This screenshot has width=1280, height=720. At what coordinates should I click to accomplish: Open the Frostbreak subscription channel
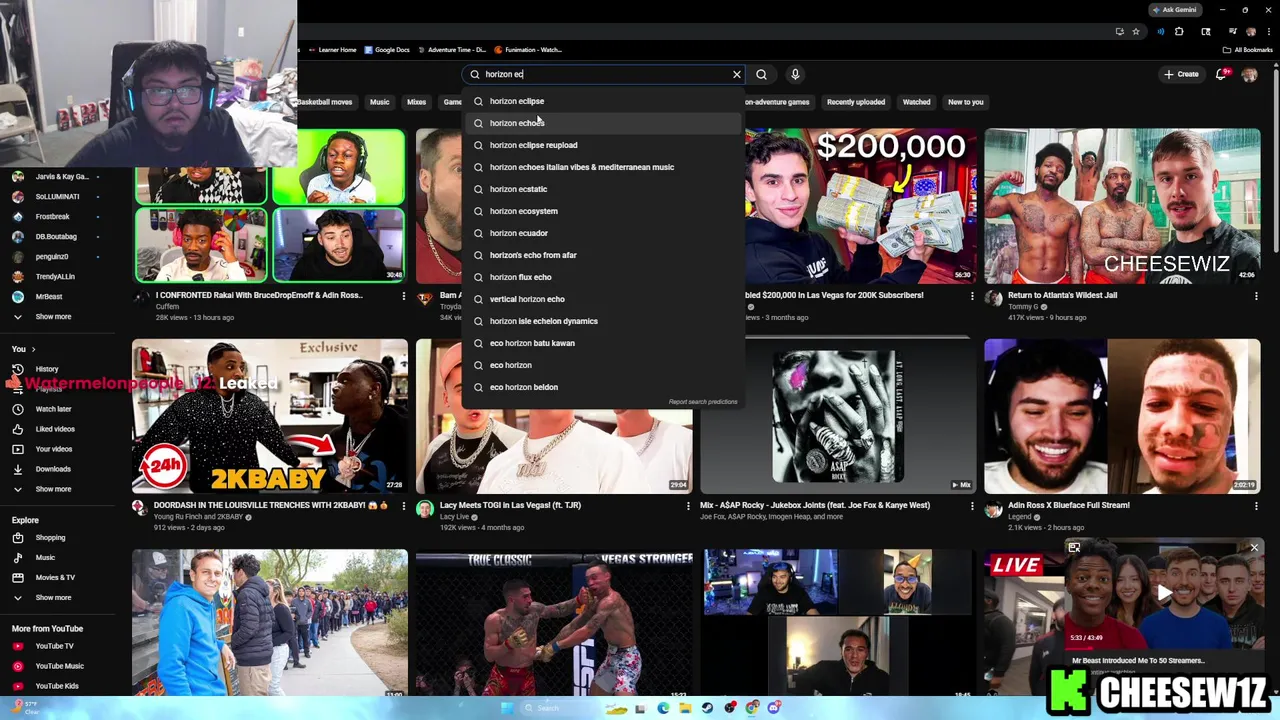click(x=52, y=217)
